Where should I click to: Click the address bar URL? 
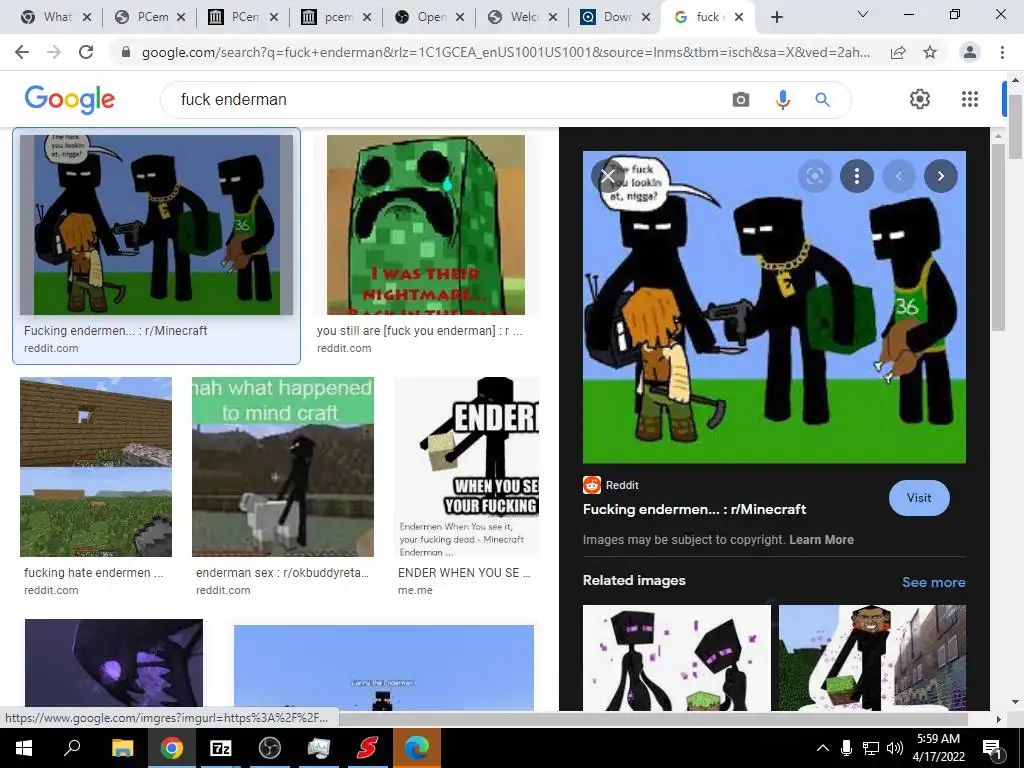pyautogui.click(x=505, y=52)
